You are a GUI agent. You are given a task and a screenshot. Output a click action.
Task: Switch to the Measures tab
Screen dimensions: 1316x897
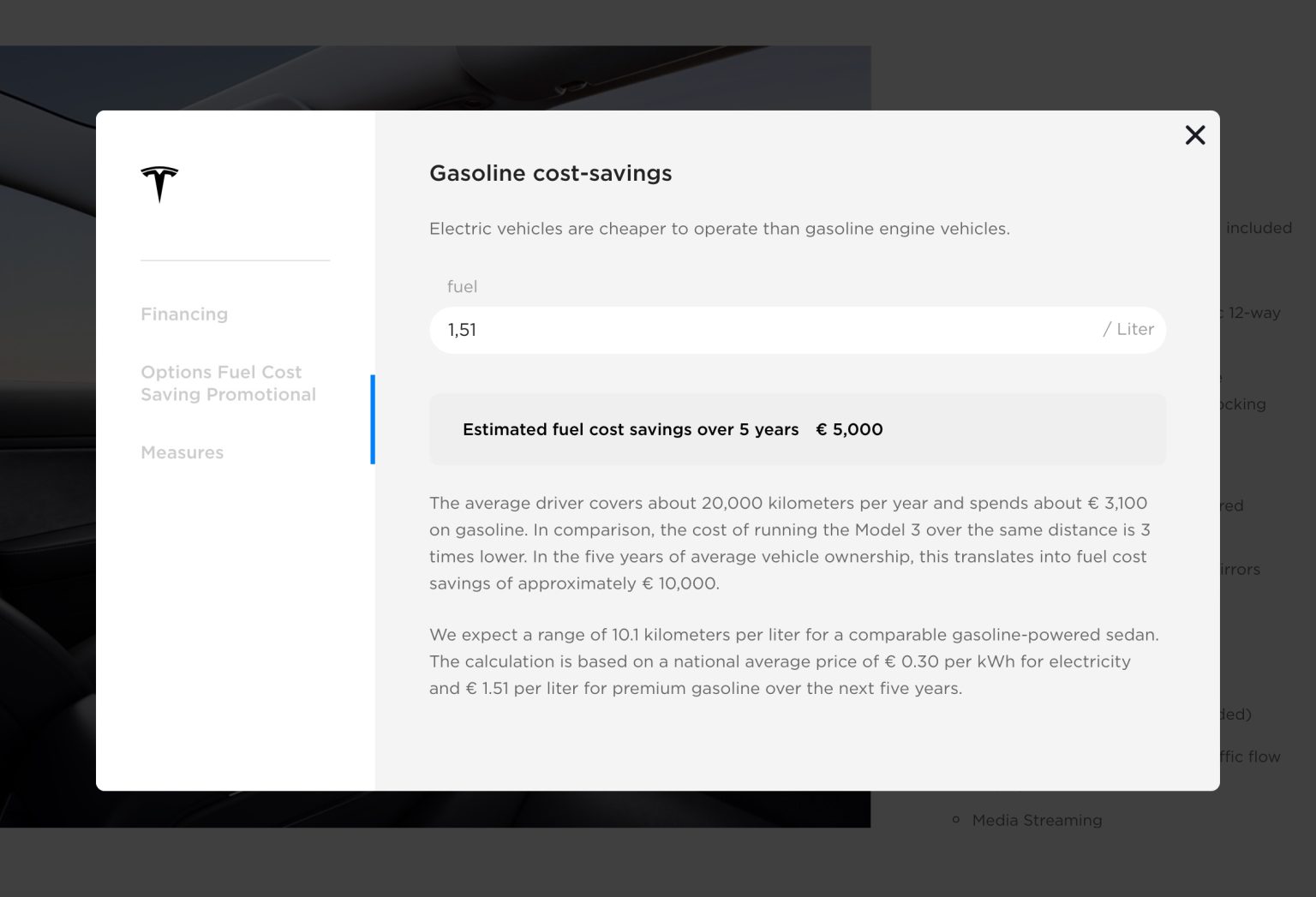[182, 452]
